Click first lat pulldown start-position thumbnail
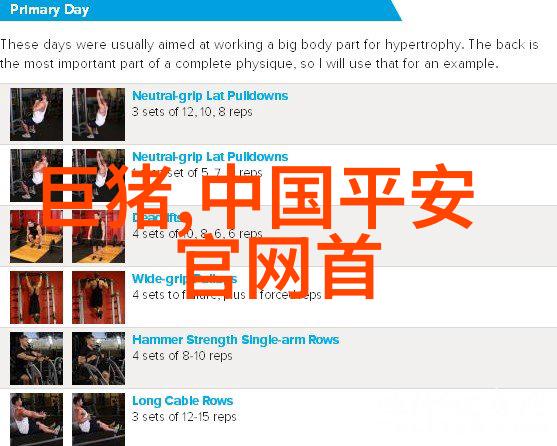Viewport: 557px width, 446px height. [x=37, y=114]
